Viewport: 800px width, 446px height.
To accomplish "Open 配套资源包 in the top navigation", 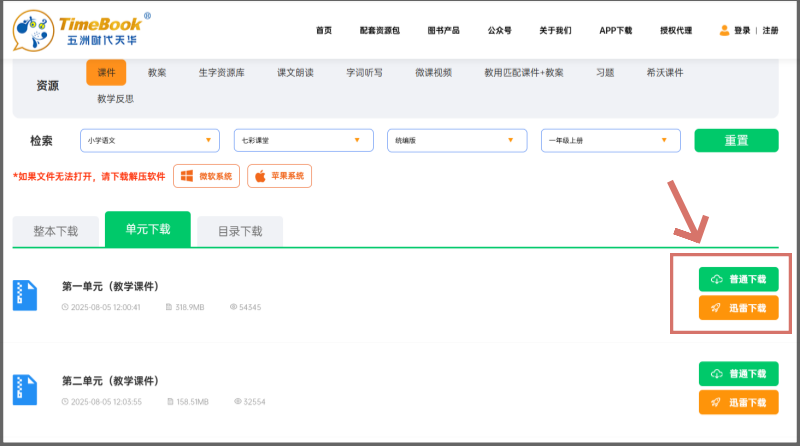I will pos(379,31).
